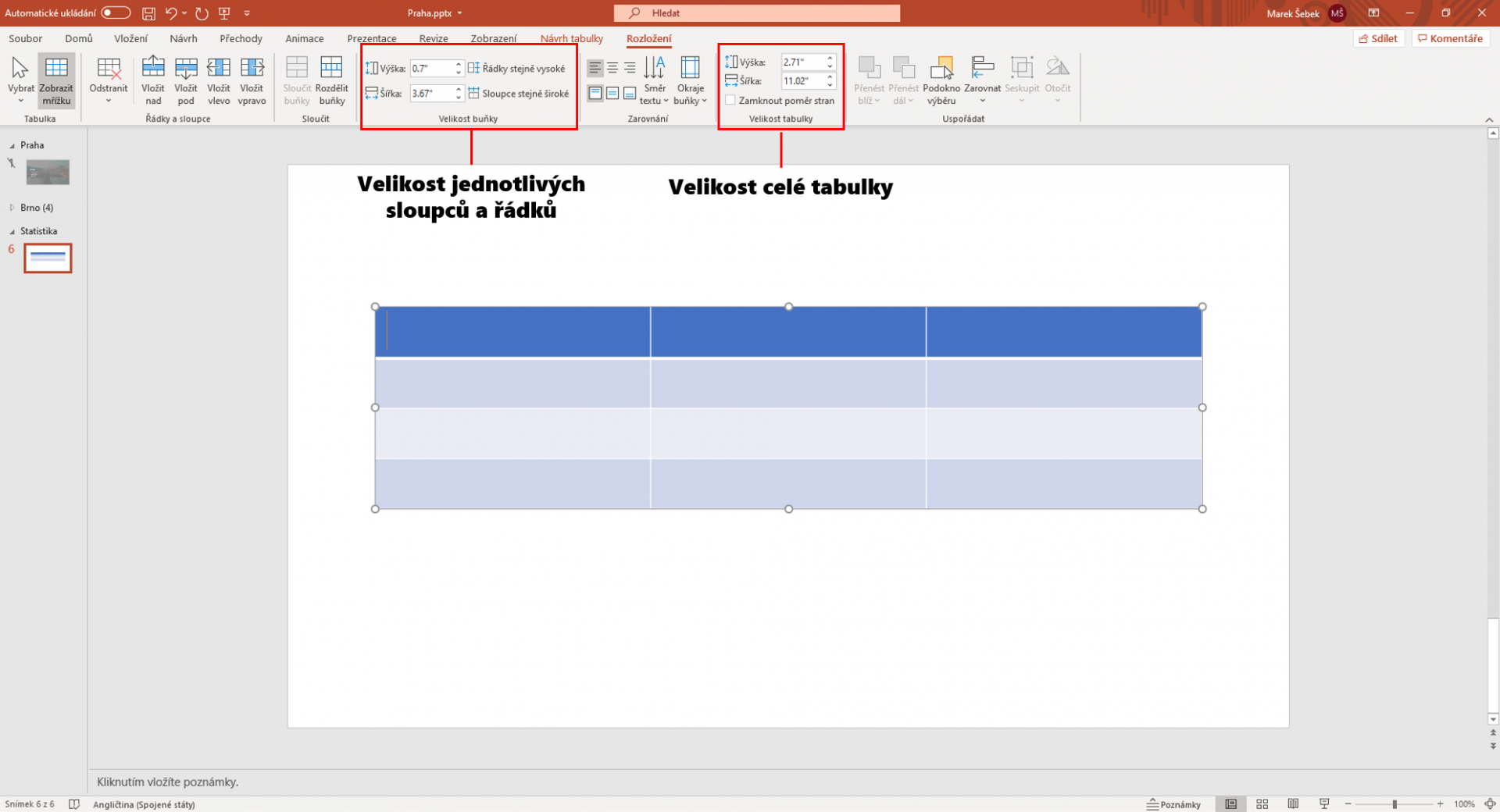Toggle Zobrazit mřížku gridlines button
The image size is (1500, 812).
coord(55,79)
